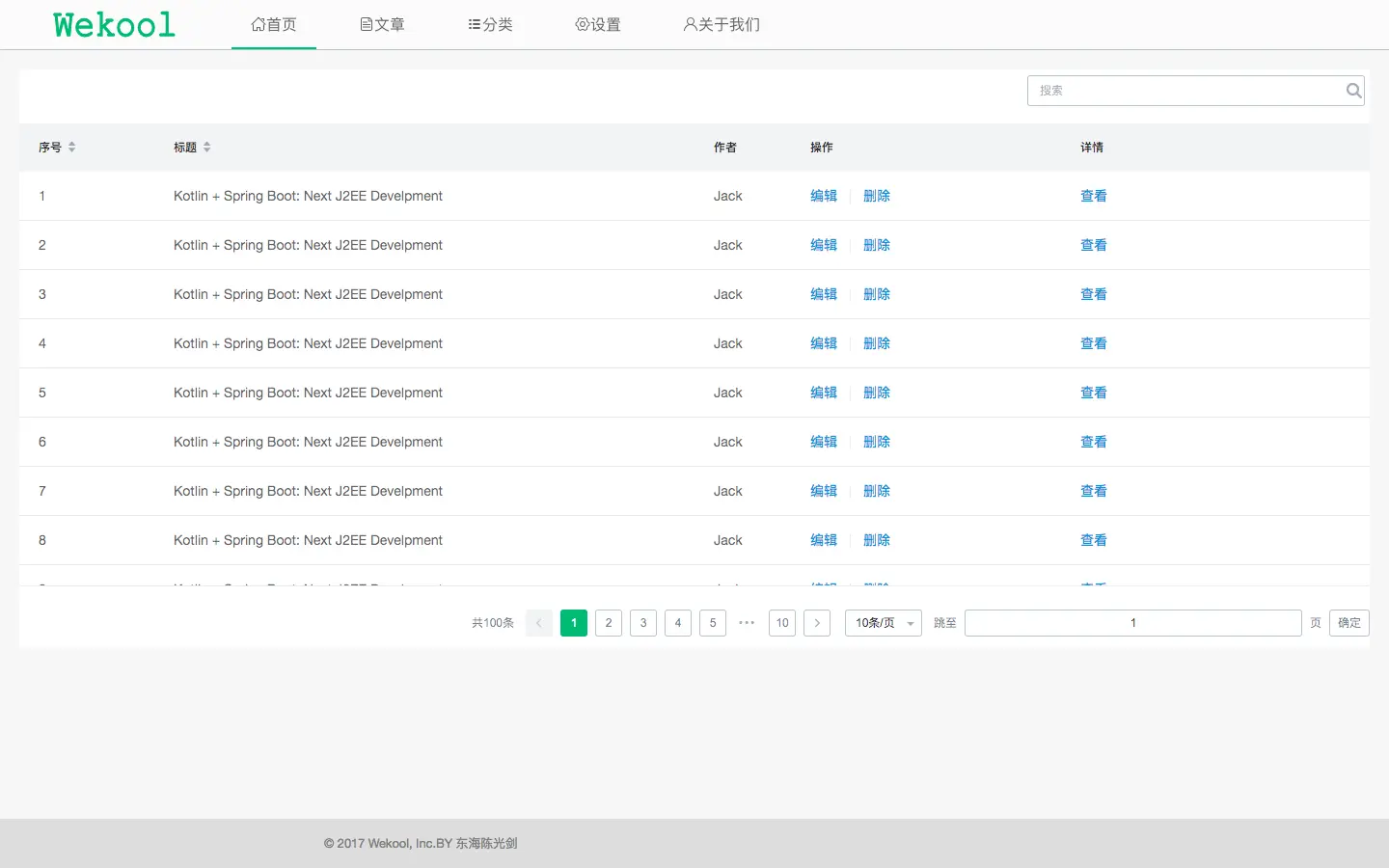
Task: Click the Jack author cell in row 8
Action: 728,540
